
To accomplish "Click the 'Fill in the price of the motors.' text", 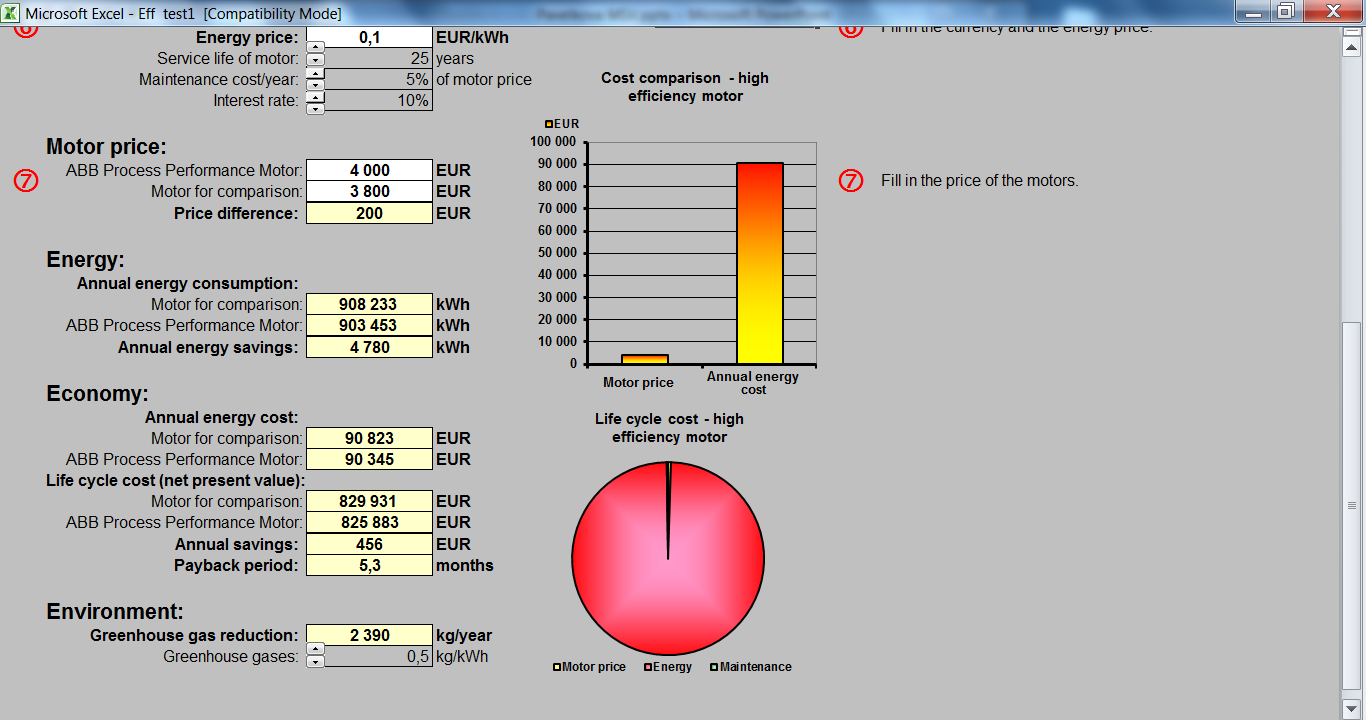I will click(x=980, y=181).
